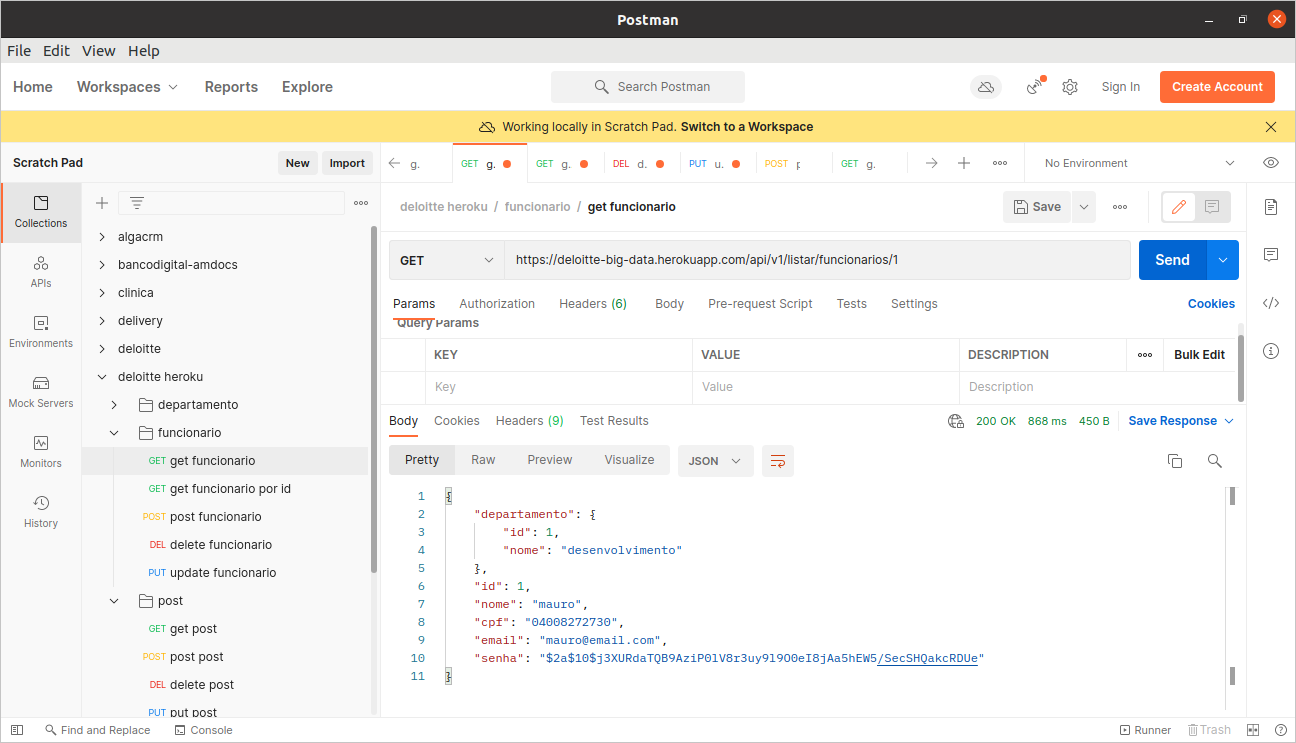Open the code snippet icon in right sidebar
The image size is (1296, 743).
[1271, 303]
